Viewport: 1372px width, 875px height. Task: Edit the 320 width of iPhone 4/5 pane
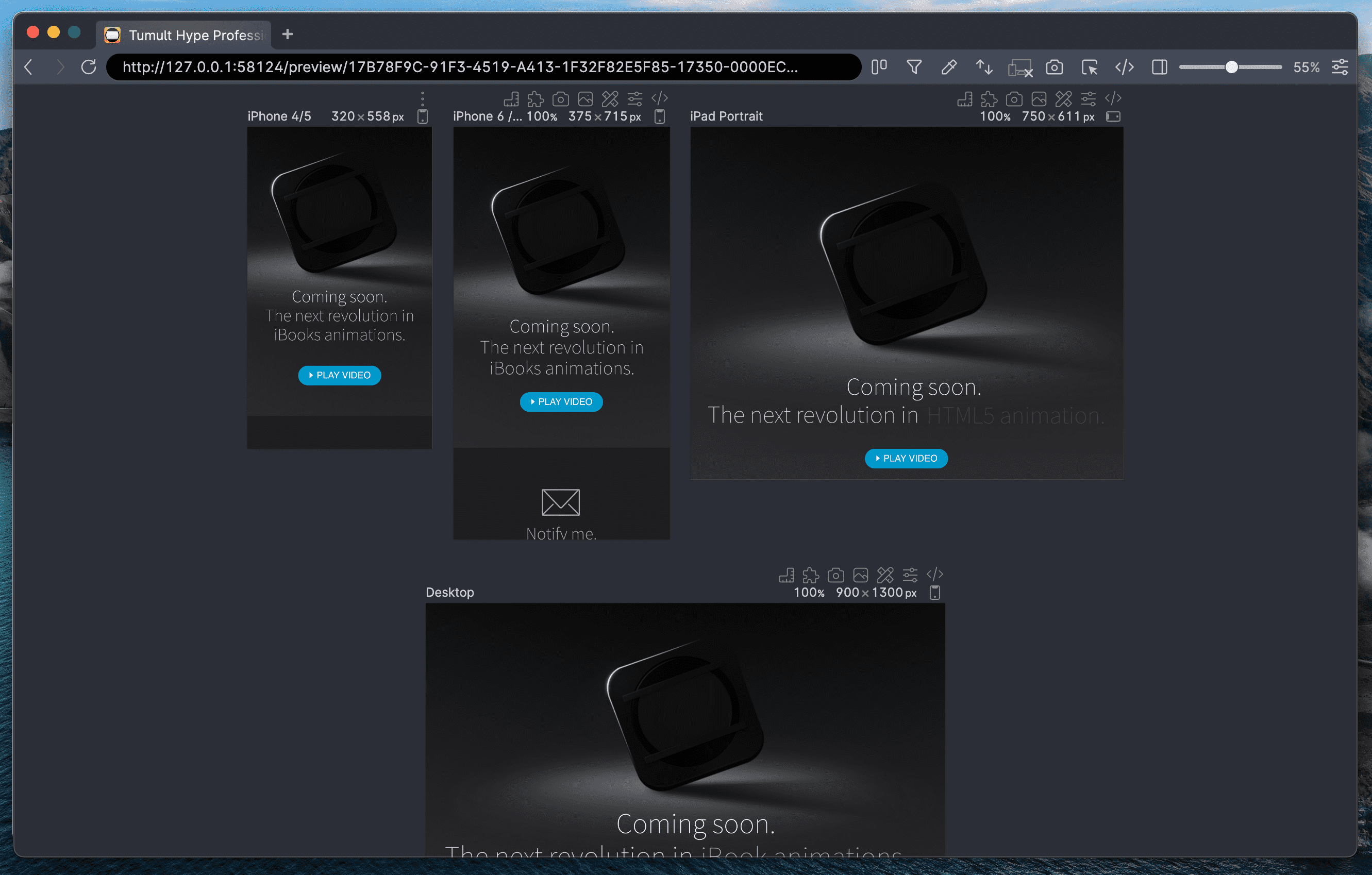[343, 116]
